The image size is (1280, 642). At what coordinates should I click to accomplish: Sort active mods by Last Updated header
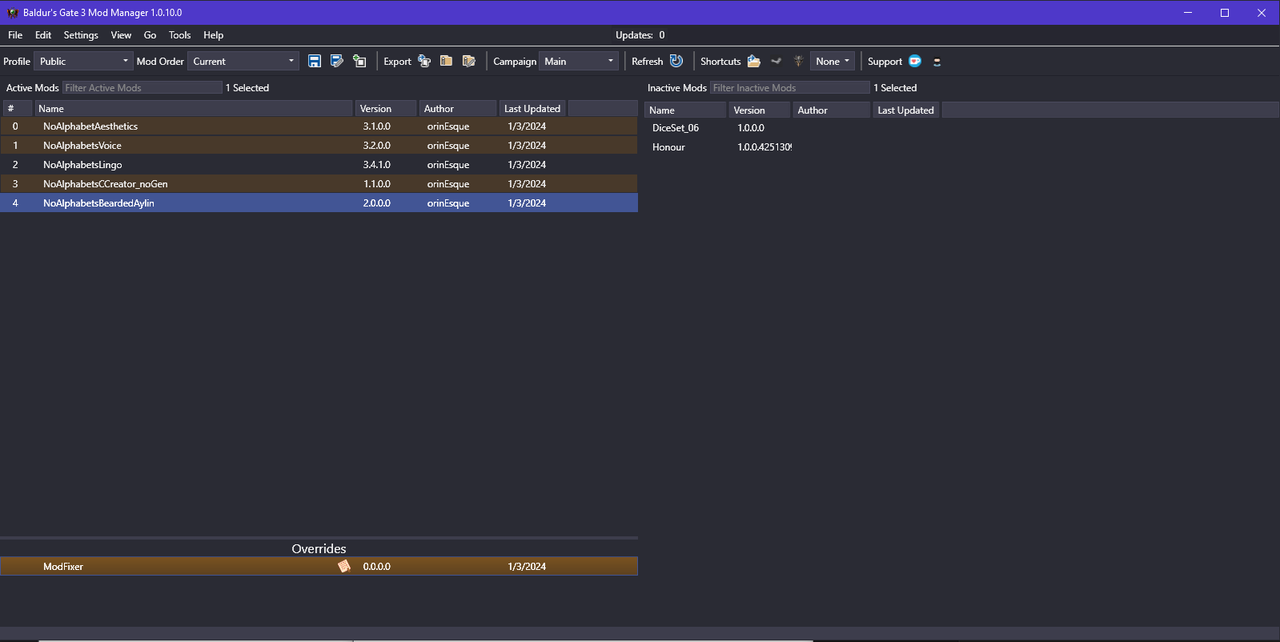point(532,108)
